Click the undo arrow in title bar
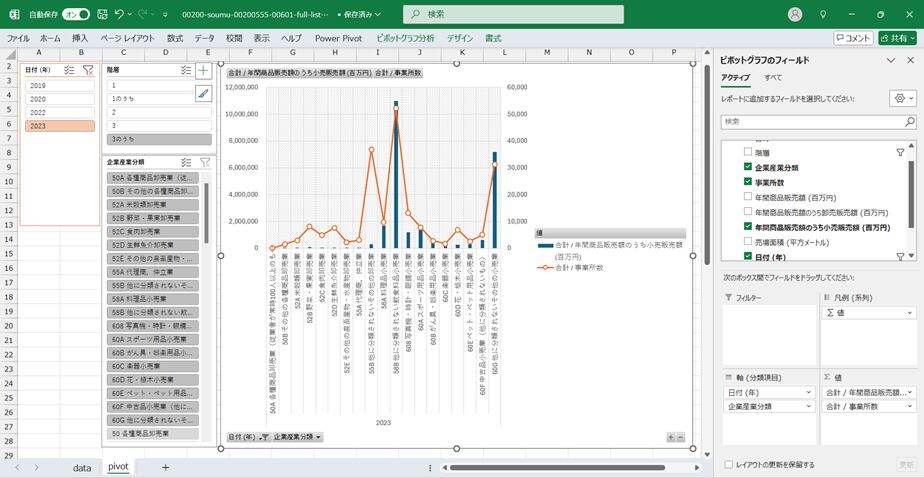 [x=120, y=15]
